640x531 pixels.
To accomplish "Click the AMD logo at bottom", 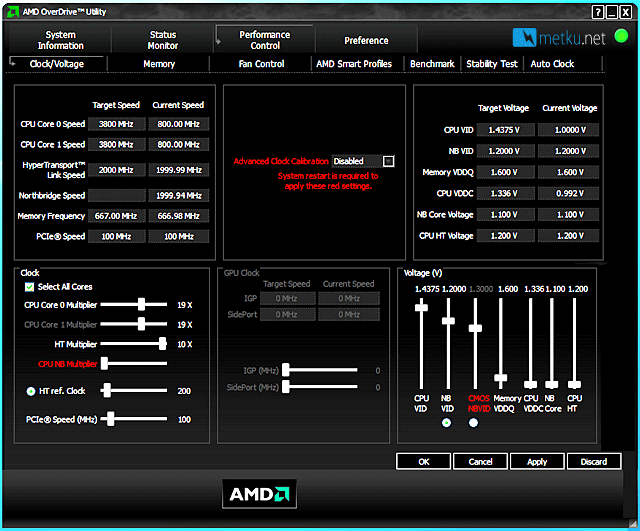I will [x=260, y=494].
